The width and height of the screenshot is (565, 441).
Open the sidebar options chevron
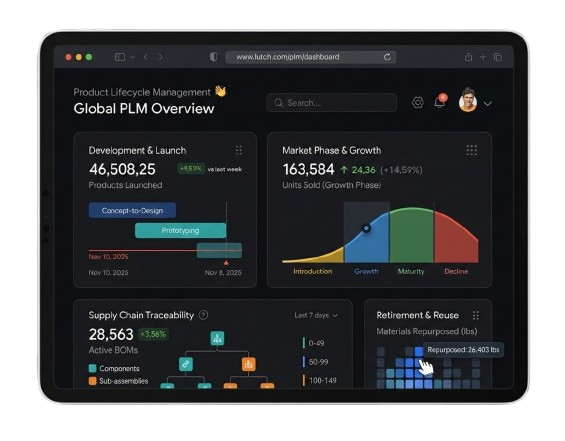pyautogui.click(x=133, y=57)
